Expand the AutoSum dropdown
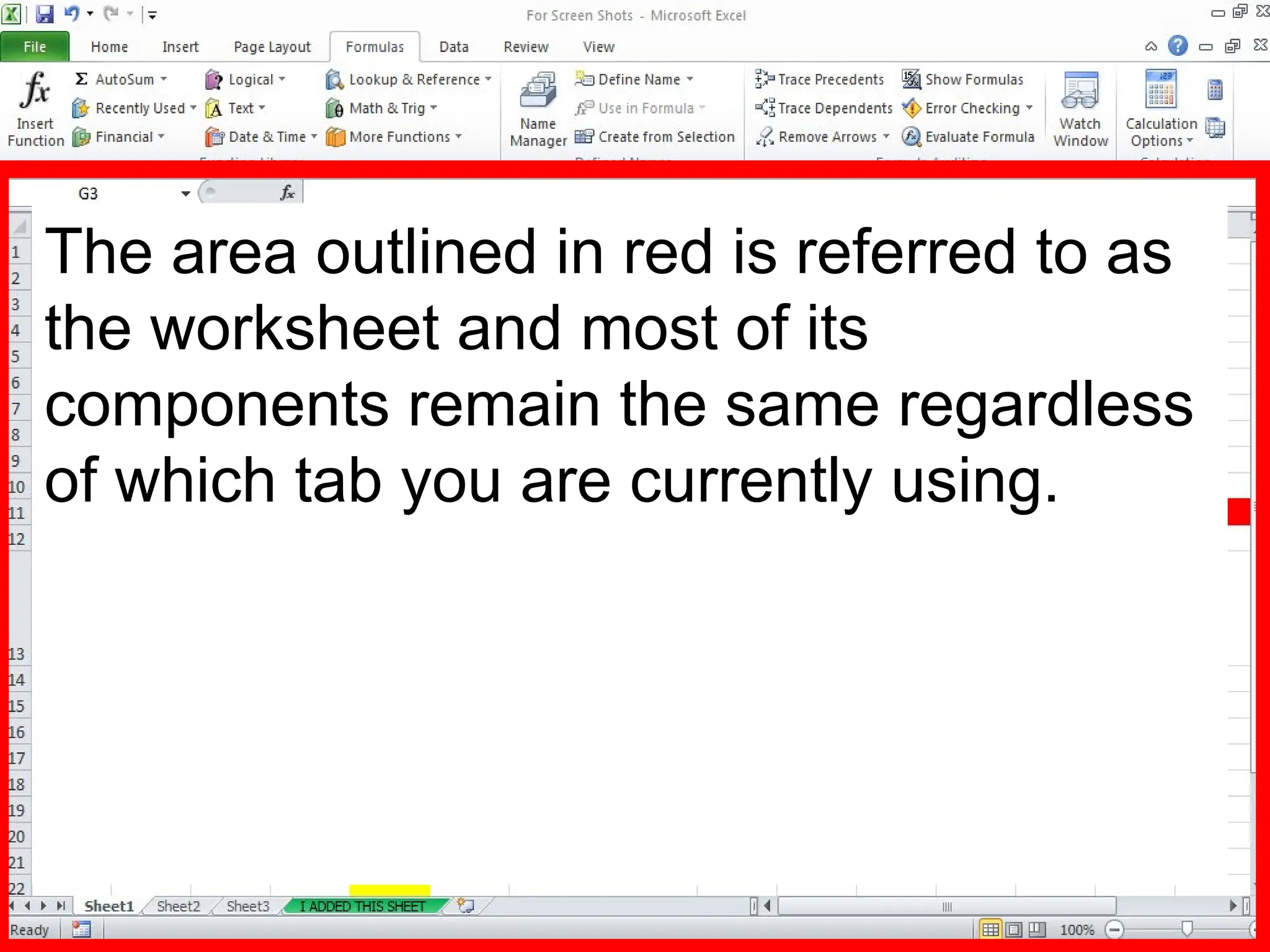This screenshot has width=1270, height=952. click(x=164, y=79)
